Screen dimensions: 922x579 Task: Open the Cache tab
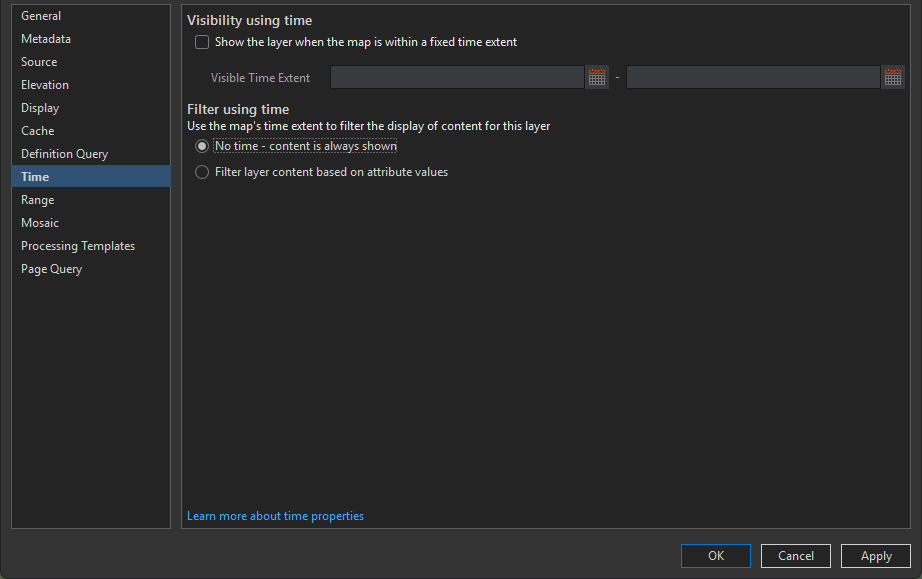tap(38, 131)
